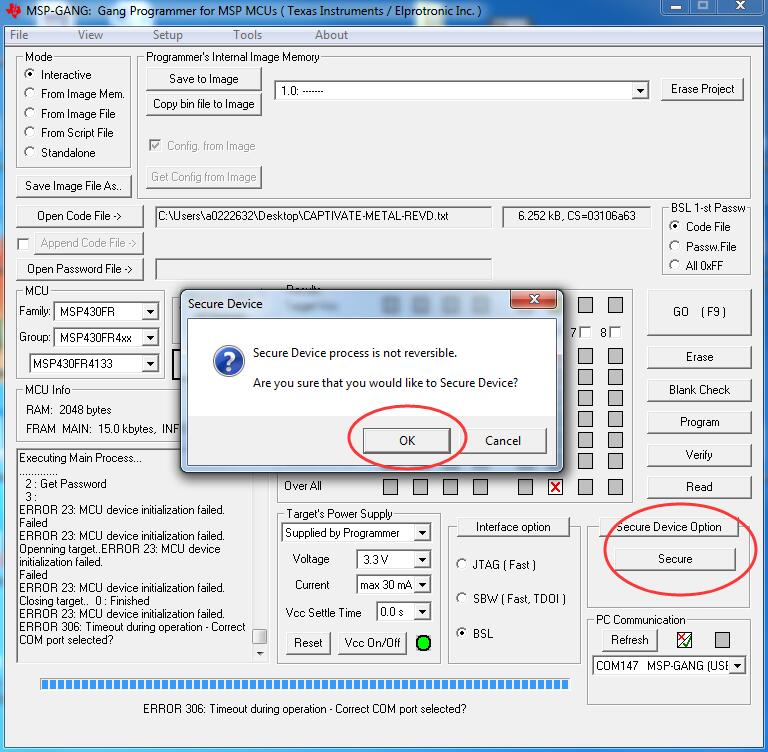768x752 pixels.
Task: Choose All 0xFF BSL password option
Action: point(674,265)
